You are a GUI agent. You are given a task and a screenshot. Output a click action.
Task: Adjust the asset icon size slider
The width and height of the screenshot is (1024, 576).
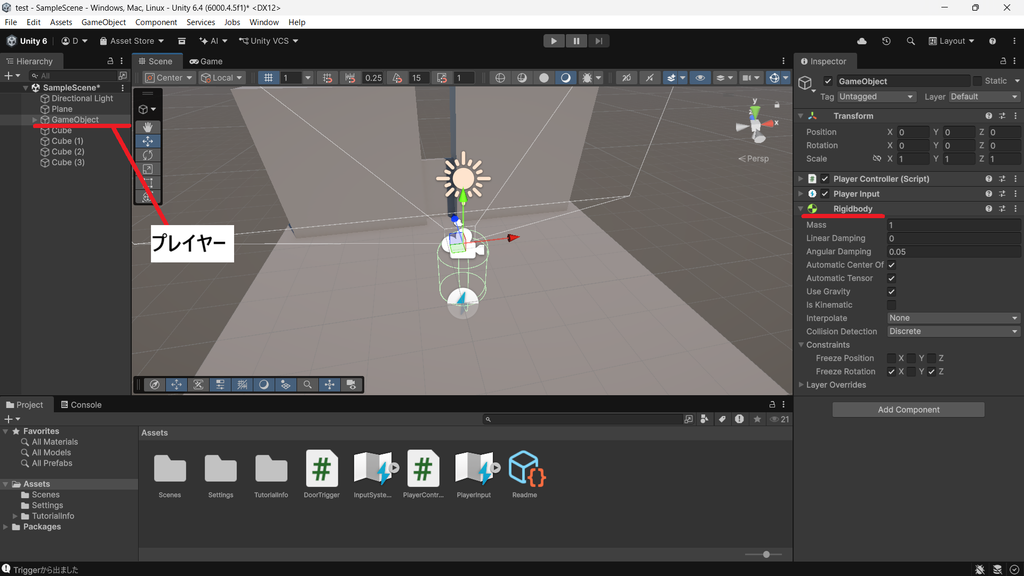(766, 554)
